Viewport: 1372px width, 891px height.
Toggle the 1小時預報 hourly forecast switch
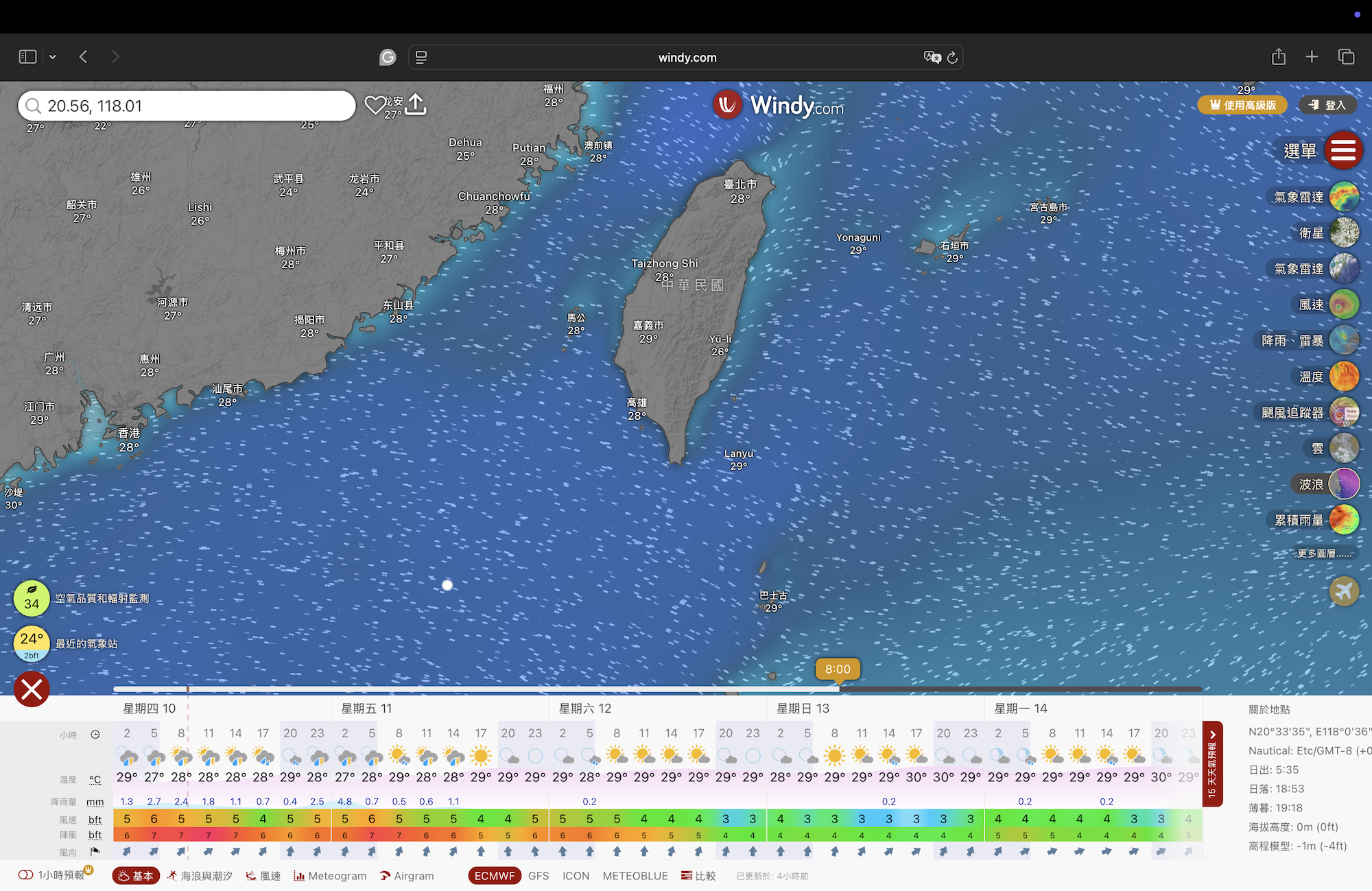(x=26, y=875)
